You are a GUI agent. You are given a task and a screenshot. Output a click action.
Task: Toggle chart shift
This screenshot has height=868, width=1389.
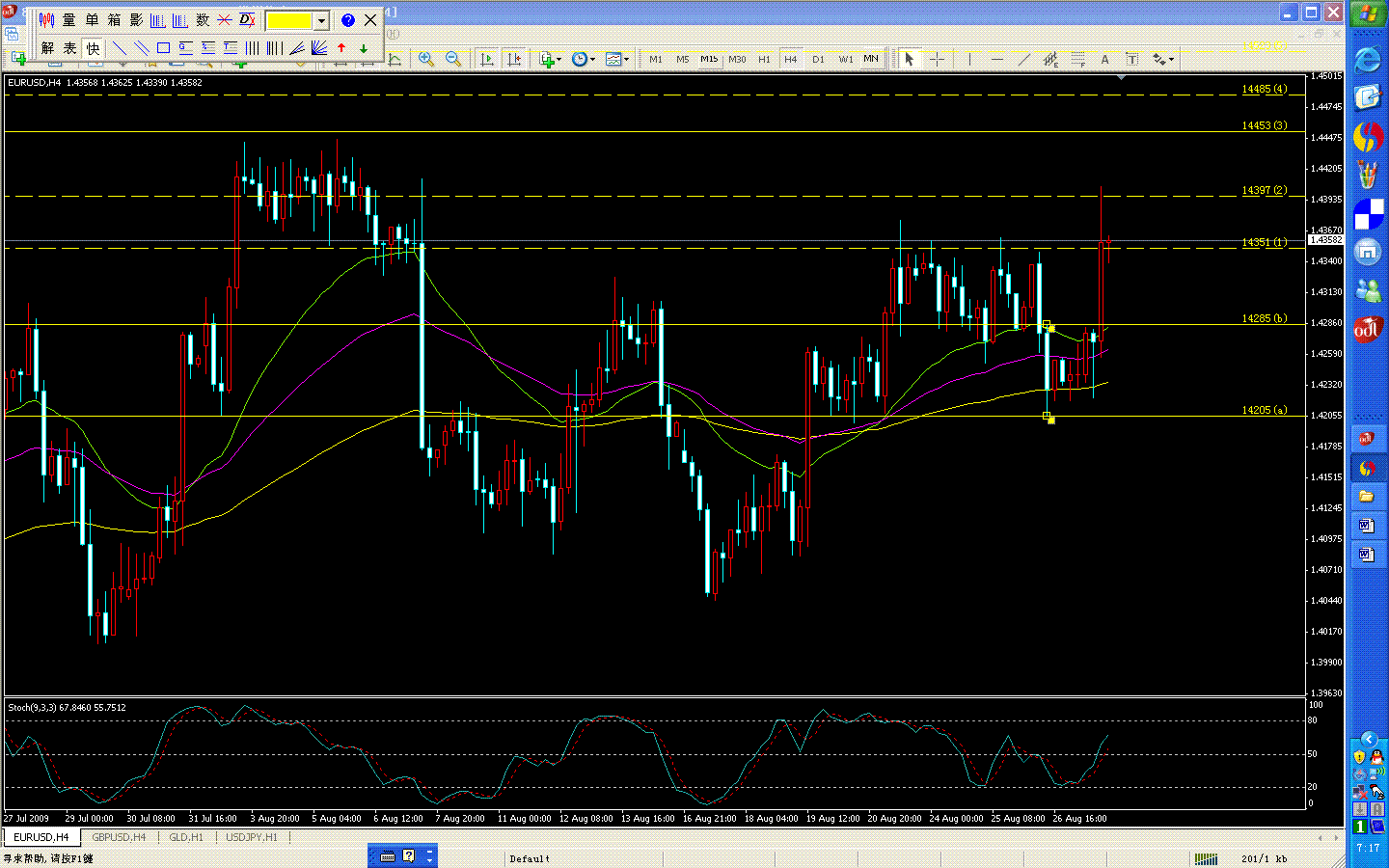click(x=514, y=59)
